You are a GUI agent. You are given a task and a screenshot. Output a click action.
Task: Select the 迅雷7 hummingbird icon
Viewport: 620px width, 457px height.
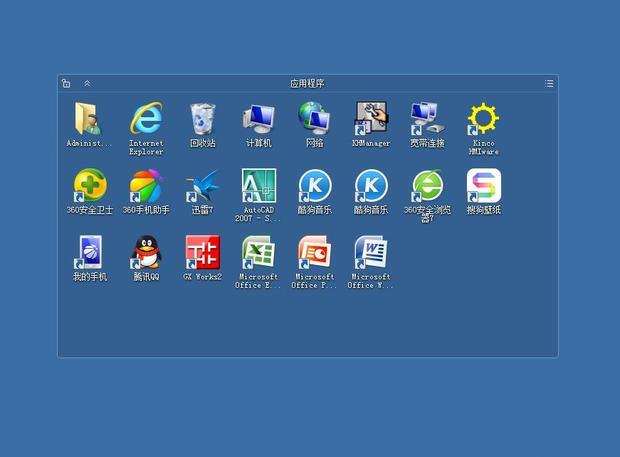202,185
